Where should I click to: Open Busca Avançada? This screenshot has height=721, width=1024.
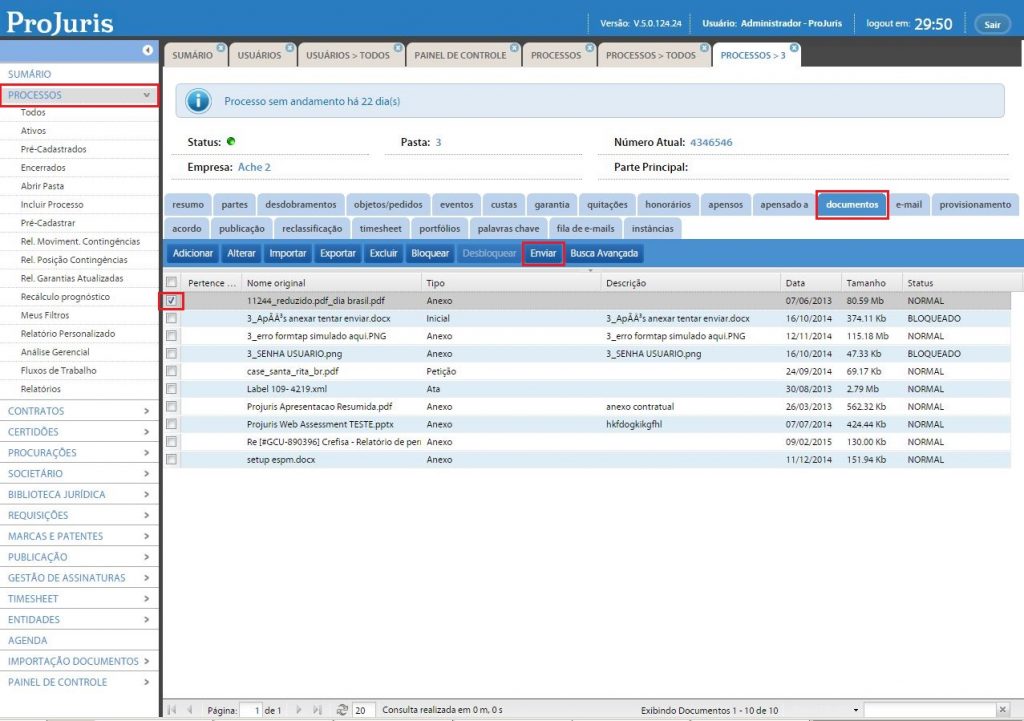(604, 253)
